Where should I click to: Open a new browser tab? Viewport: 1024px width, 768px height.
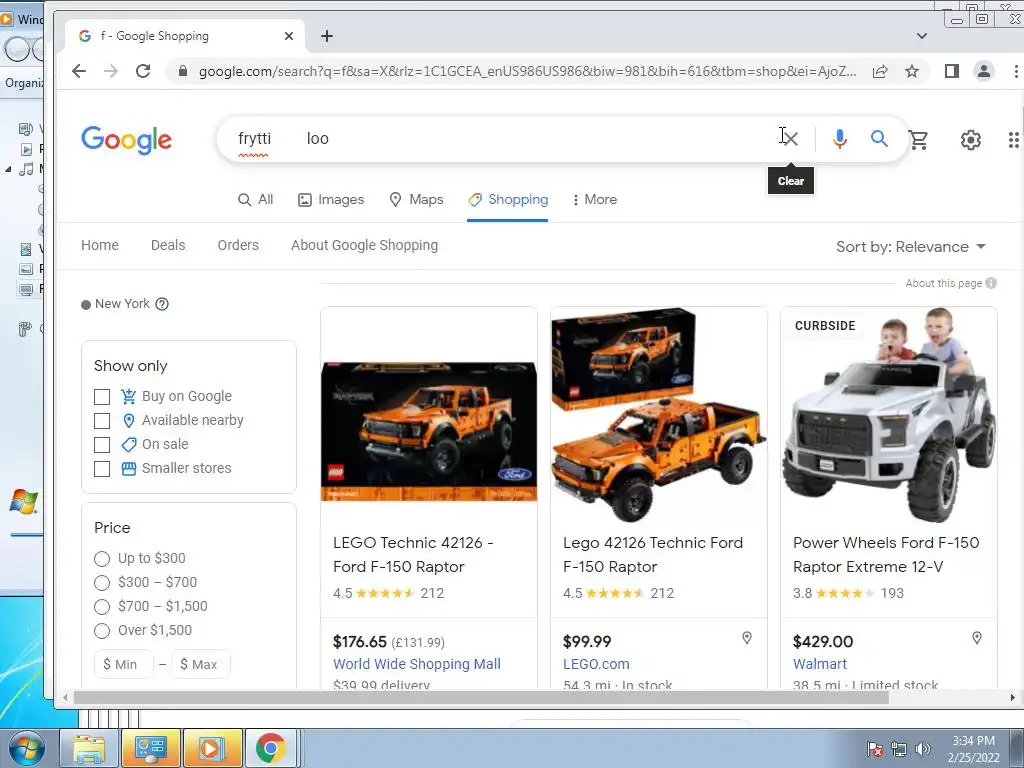coord(327,36)
